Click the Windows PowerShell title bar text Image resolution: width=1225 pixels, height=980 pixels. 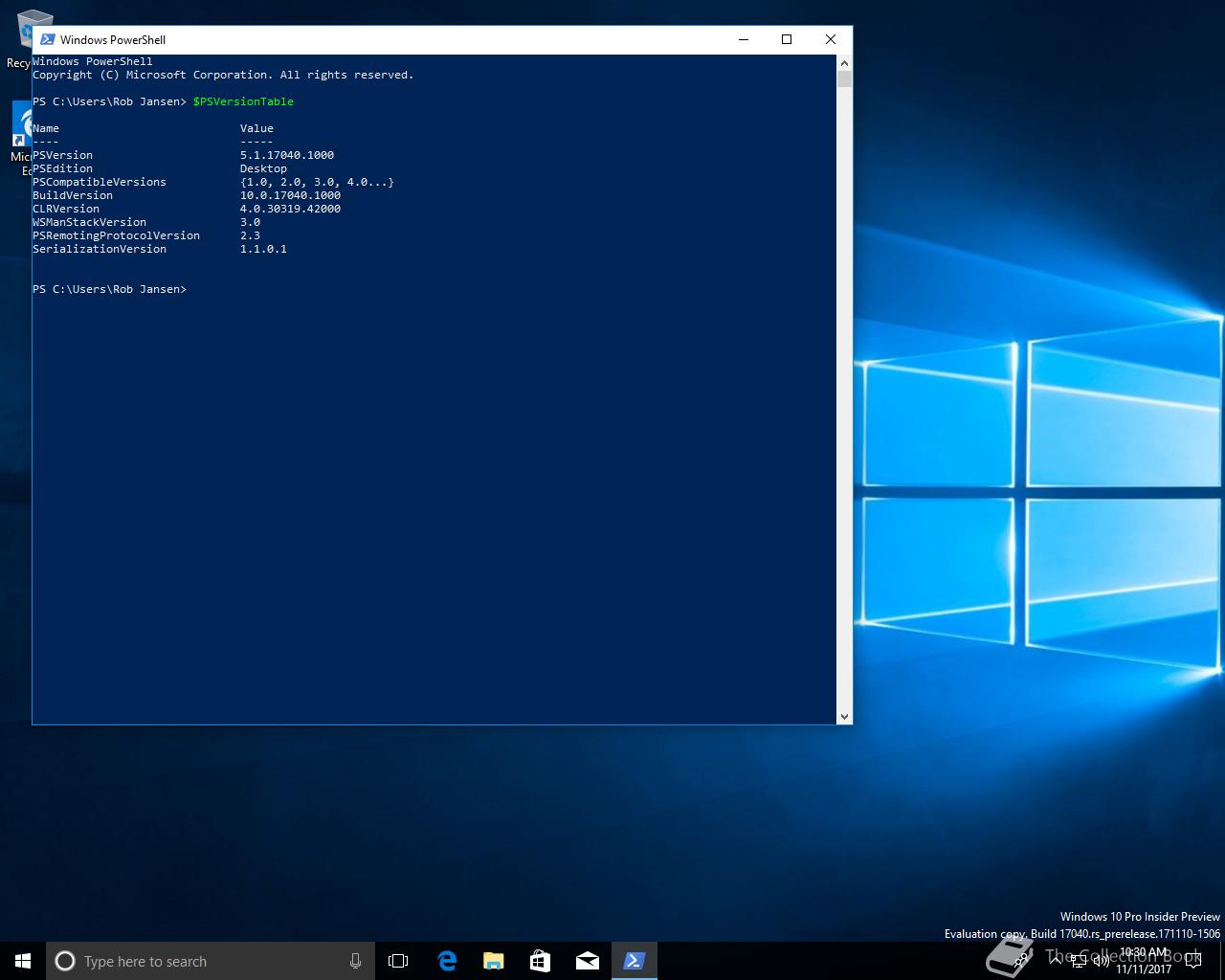pyautogui.click(x=113, y=39)
